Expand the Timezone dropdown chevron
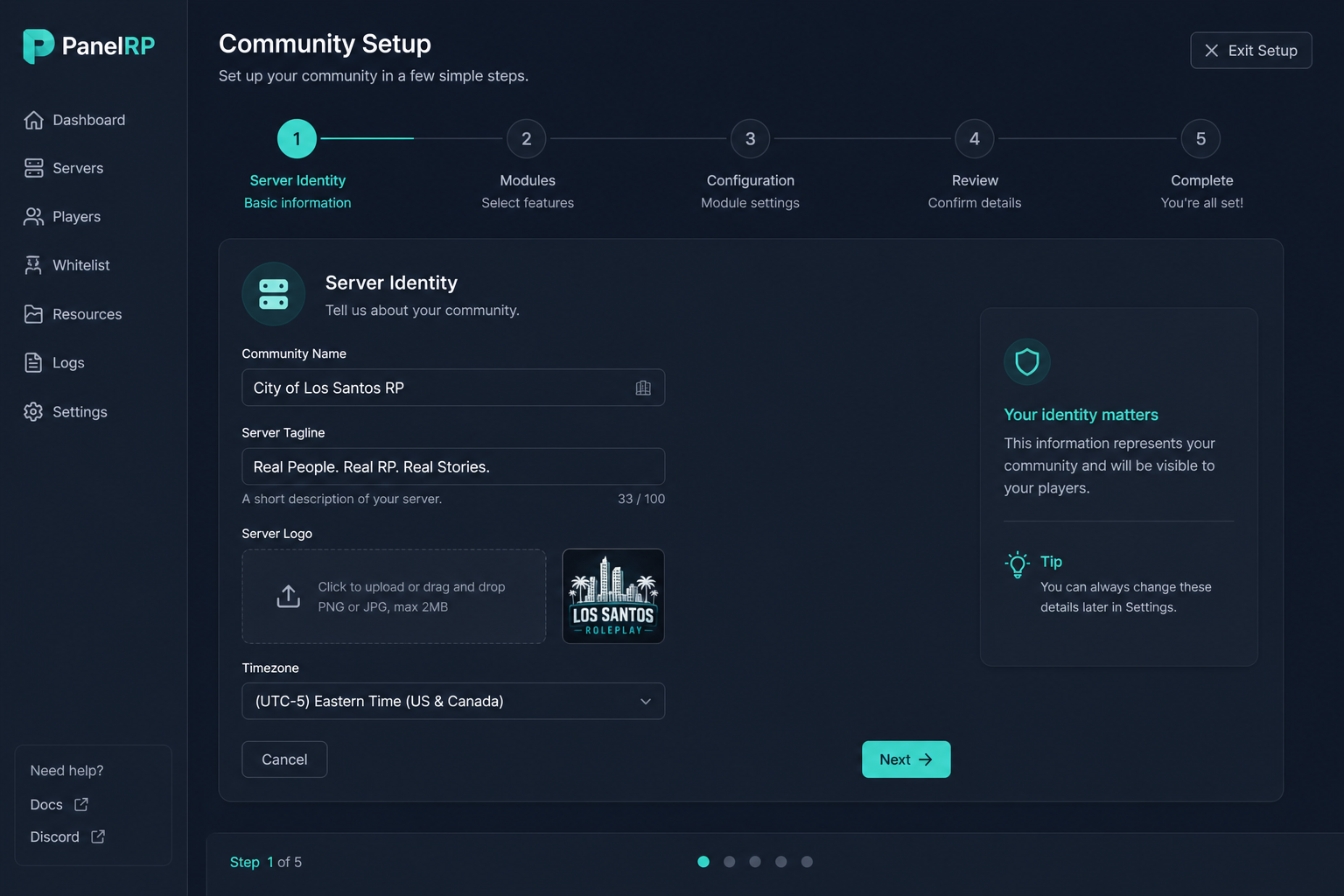The width and height of the screenshot is (1344, 896). tap(646, 702)
